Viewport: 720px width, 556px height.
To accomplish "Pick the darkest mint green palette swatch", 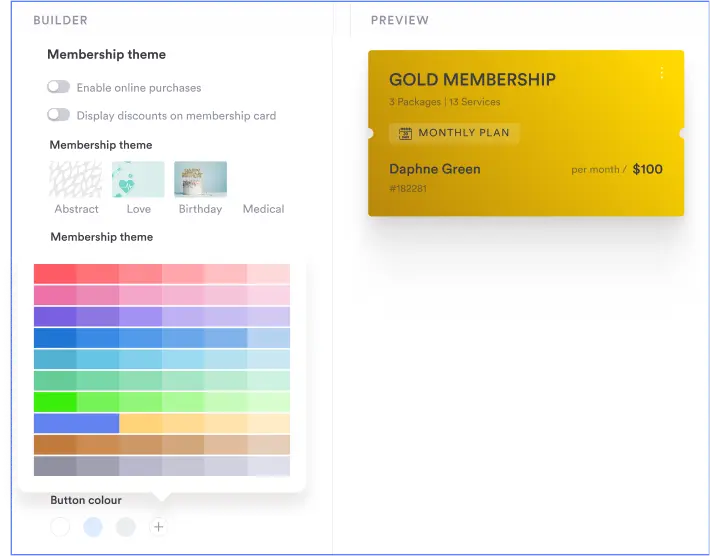I will (x=55, y=381).
